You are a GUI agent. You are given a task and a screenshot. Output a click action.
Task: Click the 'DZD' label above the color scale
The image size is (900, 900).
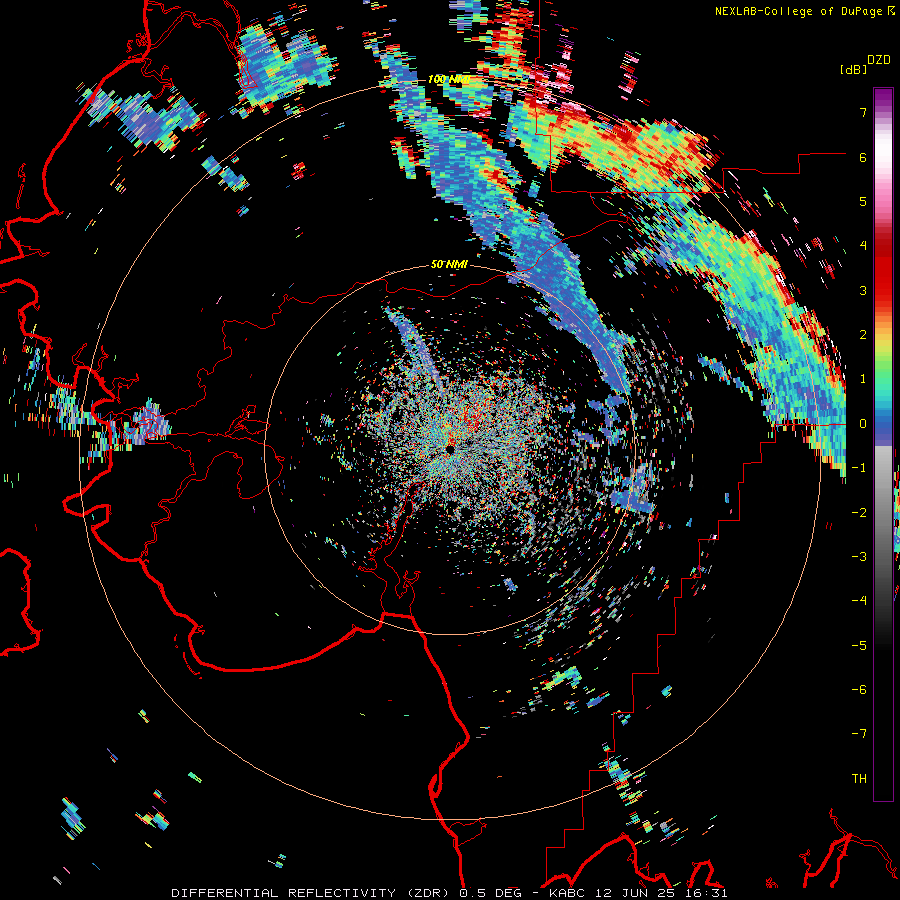pos(878,60)
